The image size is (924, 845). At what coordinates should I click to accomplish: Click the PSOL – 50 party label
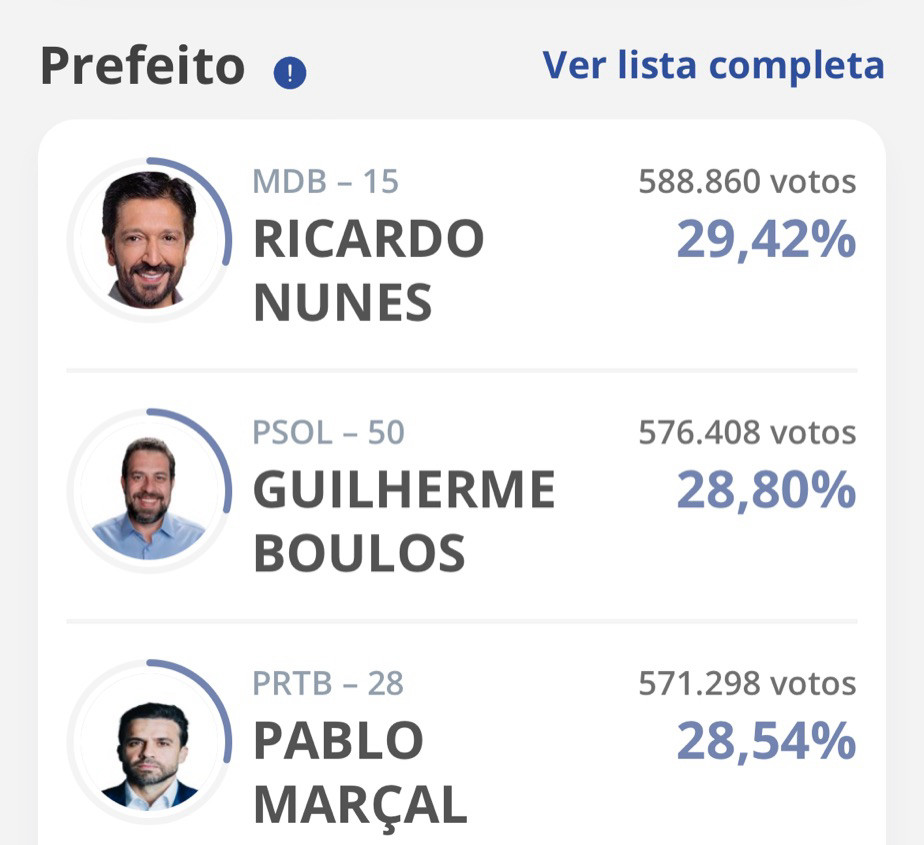coord(328,433)
